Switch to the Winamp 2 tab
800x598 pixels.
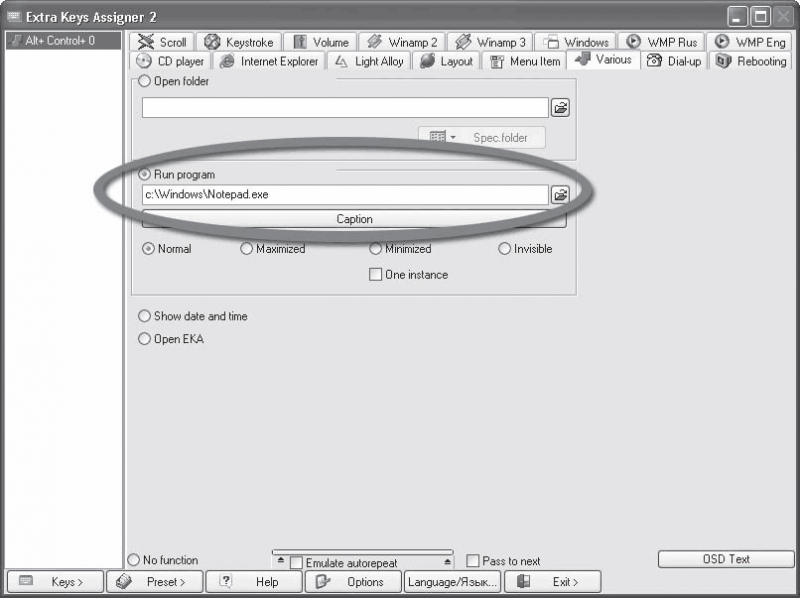(402, 42)
